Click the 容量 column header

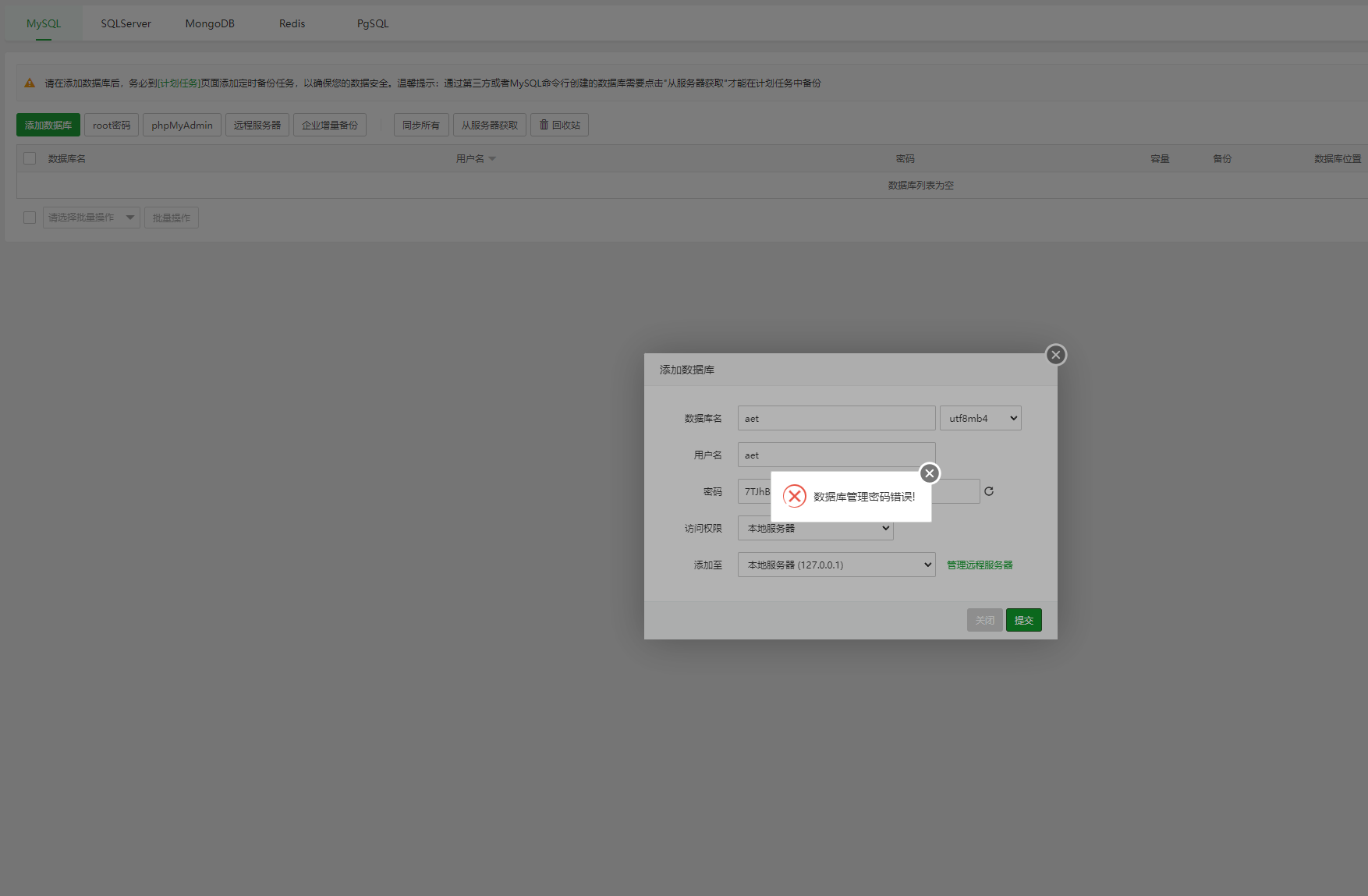pos(1160,158)
